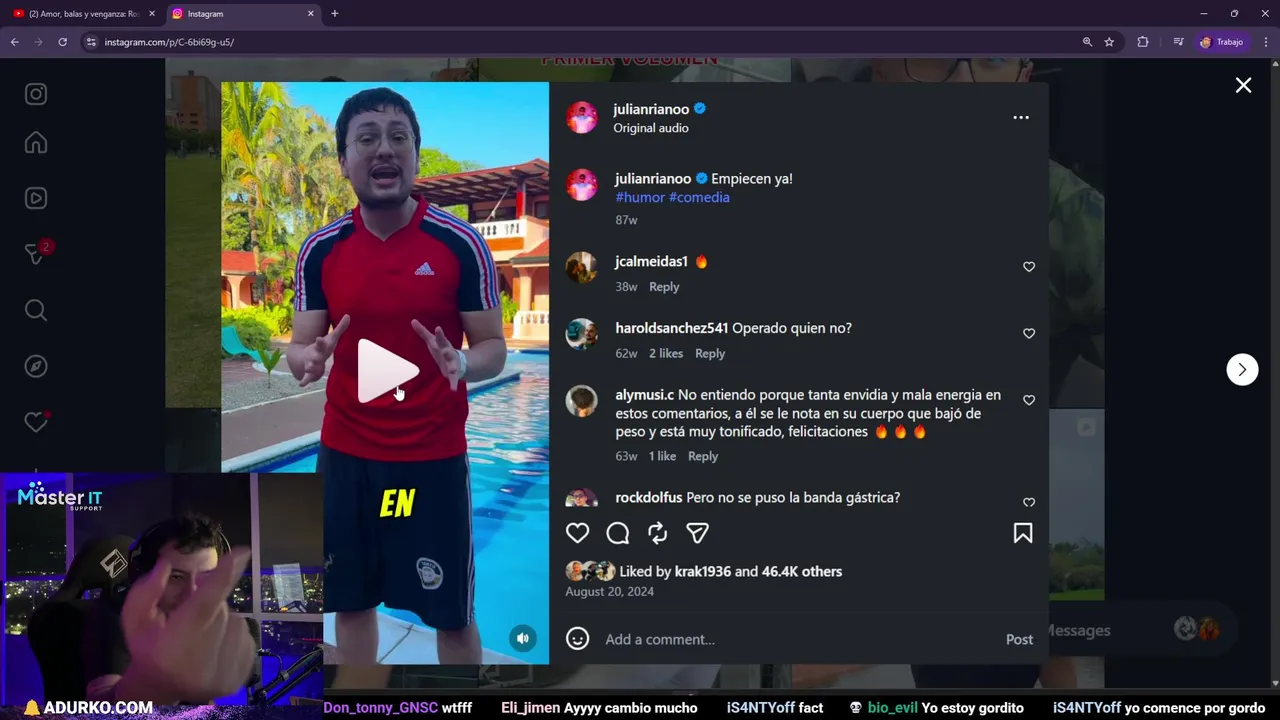Viewport: 1280px width, 720px height.
Task: View 2 likes on haroldsanchez541 comment
Action: click(666, 353)
